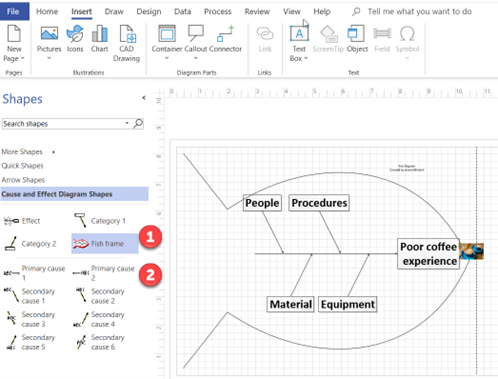Open the Review ribbon tab
Viewport: 498px width, 379px height.
(257, 11)
